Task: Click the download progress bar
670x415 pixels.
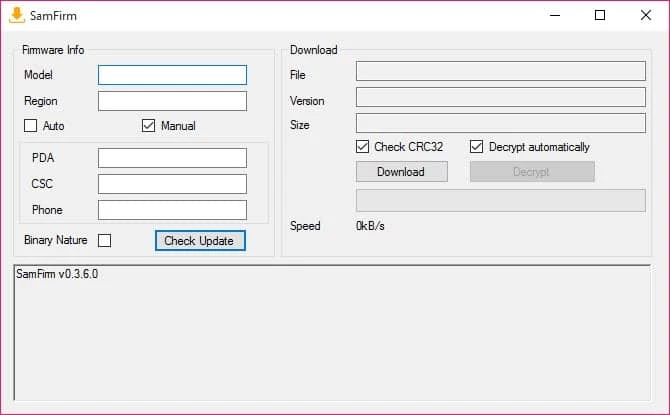Action: [500, 200]
